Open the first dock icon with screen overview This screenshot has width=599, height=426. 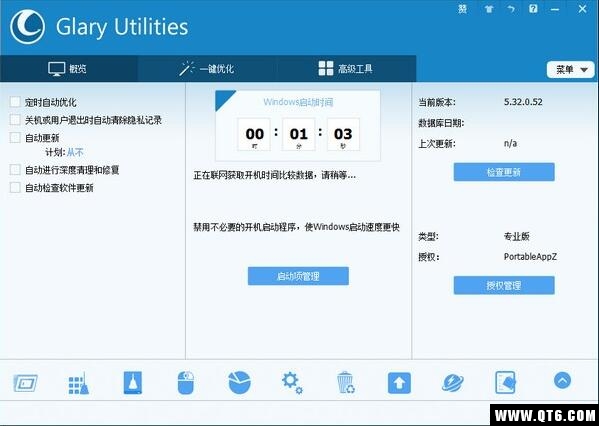[x=26, y=383]
